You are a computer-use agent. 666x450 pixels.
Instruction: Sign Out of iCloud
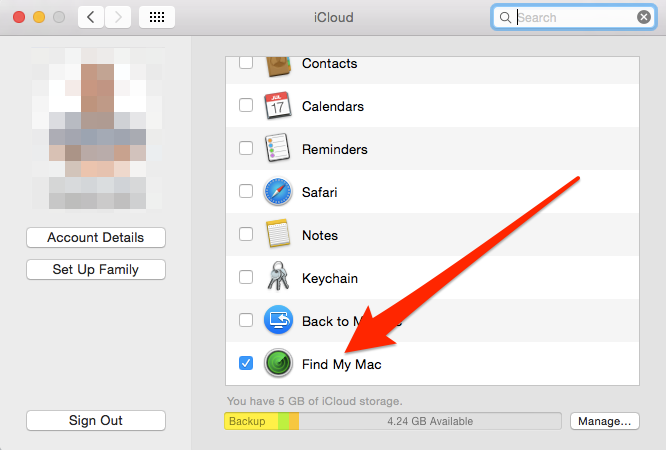[96, 420]
